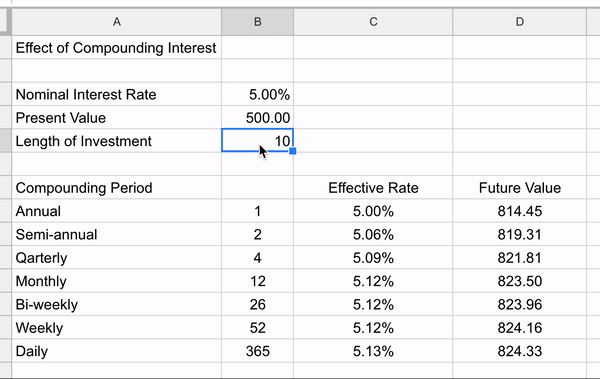Click the 'Effect of Compounding Interest' title cell
Image resolution: width=600 pixels, height=379 pixels.
[116, 47]
